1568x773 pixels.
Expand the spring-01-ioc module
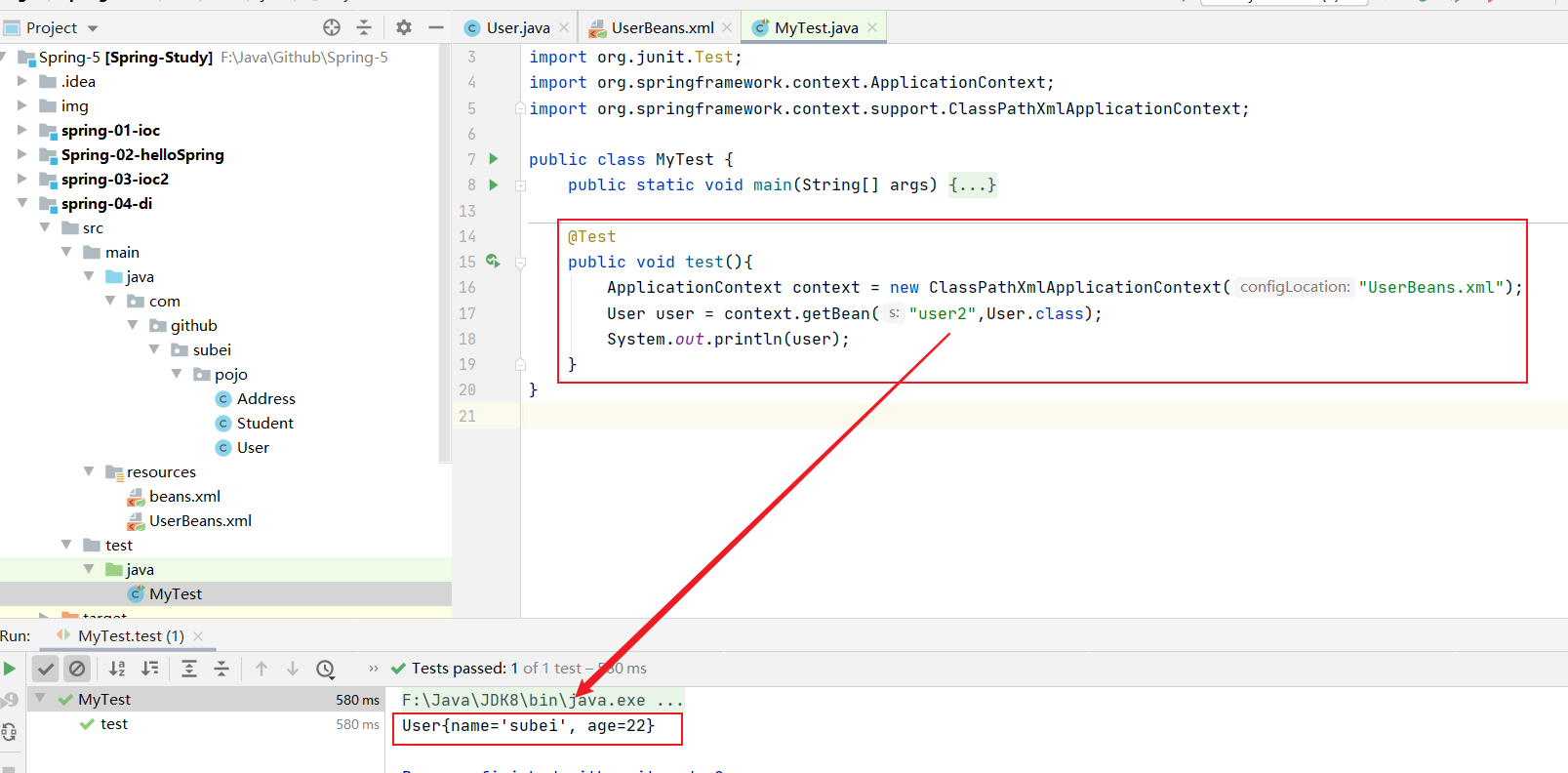tap(22, 130)
